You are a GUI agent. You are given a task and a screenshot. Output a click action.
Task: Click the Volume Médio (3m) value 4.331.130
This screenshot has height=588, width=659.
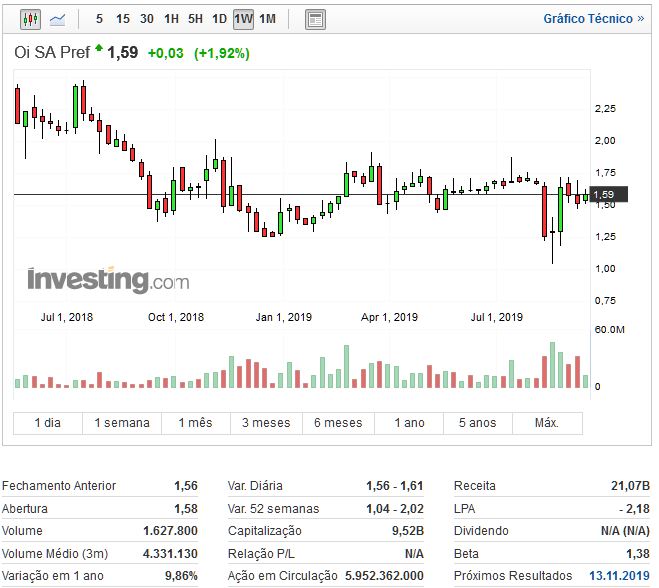point(170,554)
